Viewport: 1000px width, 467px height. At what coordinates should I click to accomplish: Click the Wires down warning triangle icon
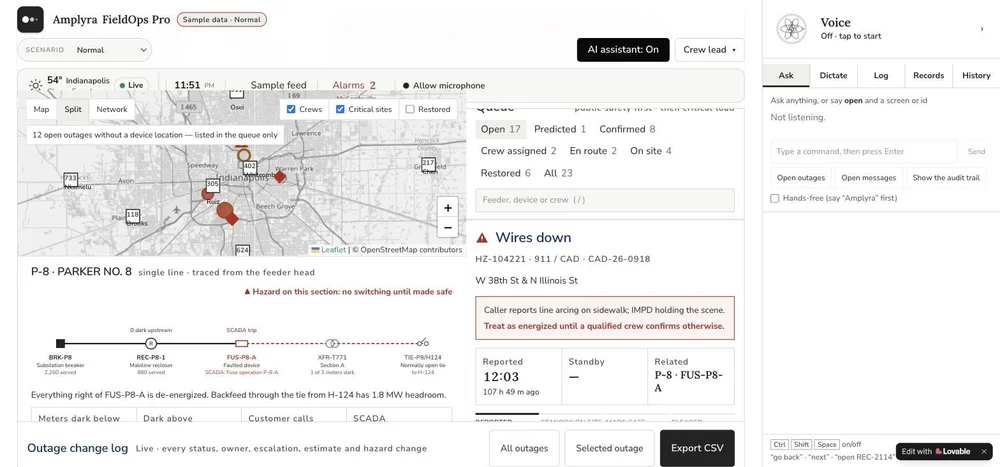pyautogui.click(x=482, y=238)
